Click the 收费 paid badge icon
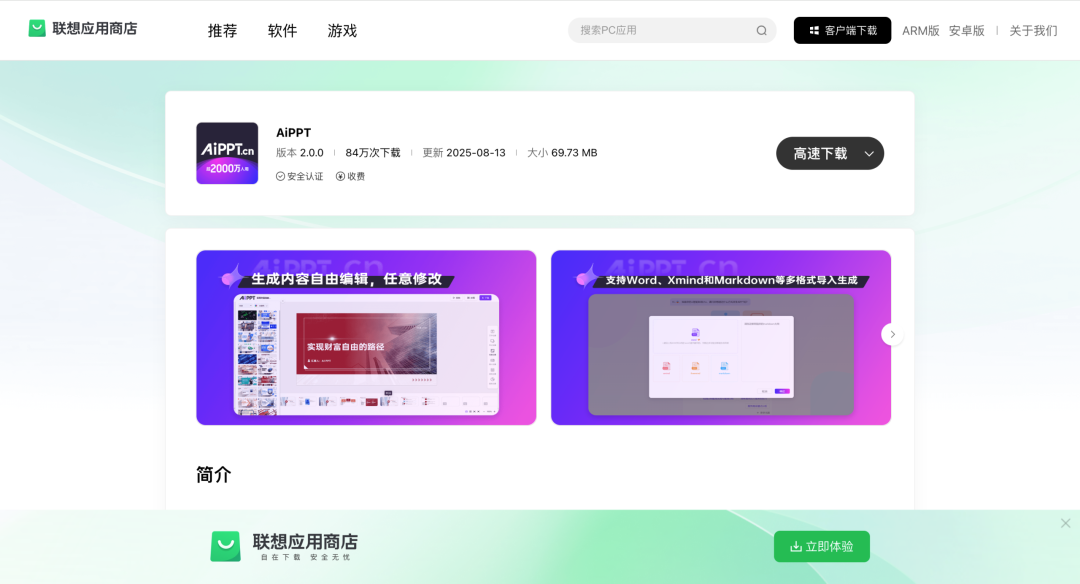This screenshot has width=1080, height=584. coord(340,176)
